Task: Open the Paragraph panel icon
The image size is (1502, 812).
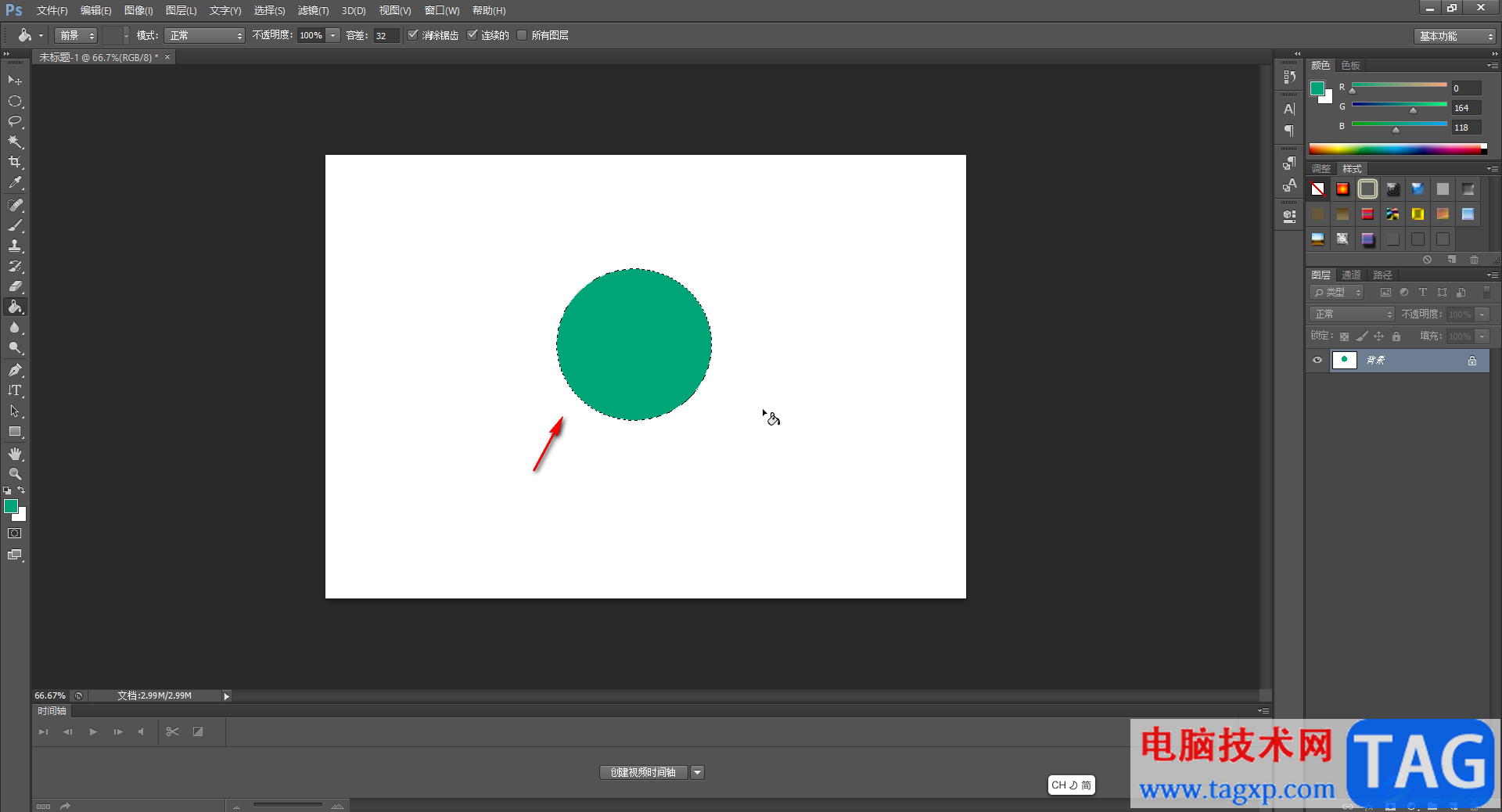Action: point(1289,131)
